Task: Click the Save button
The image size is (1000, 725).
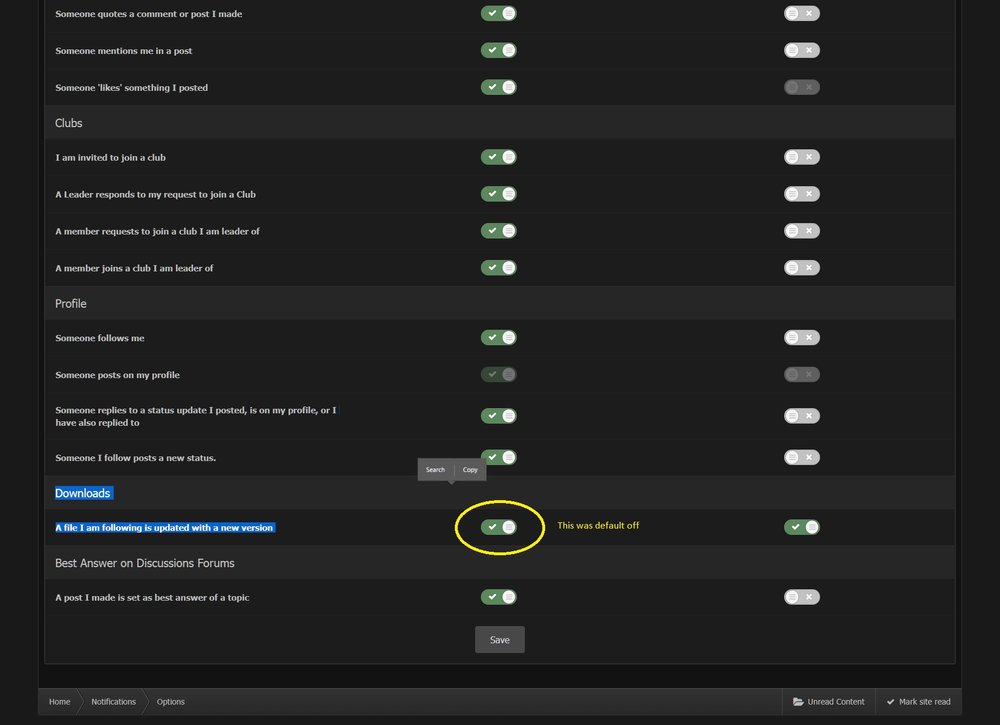Action: tap(499, 640)
